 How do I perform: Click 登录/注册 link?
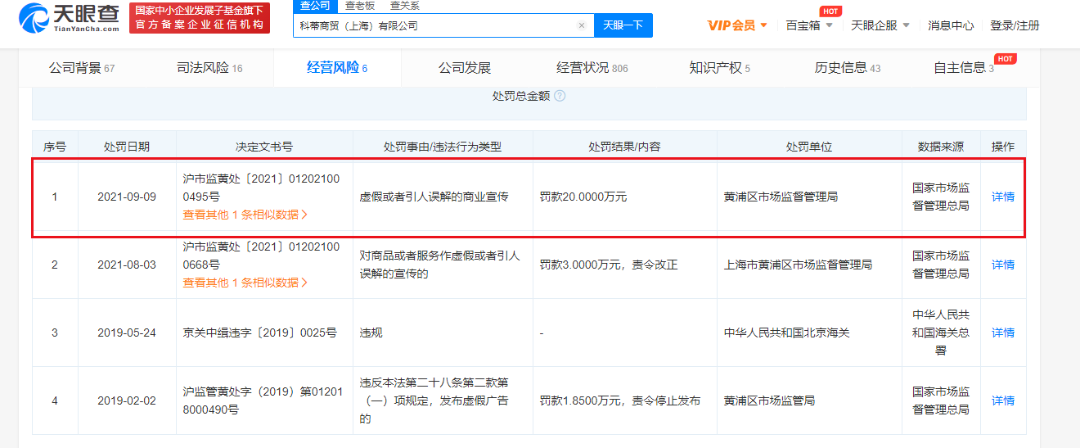1015,26
